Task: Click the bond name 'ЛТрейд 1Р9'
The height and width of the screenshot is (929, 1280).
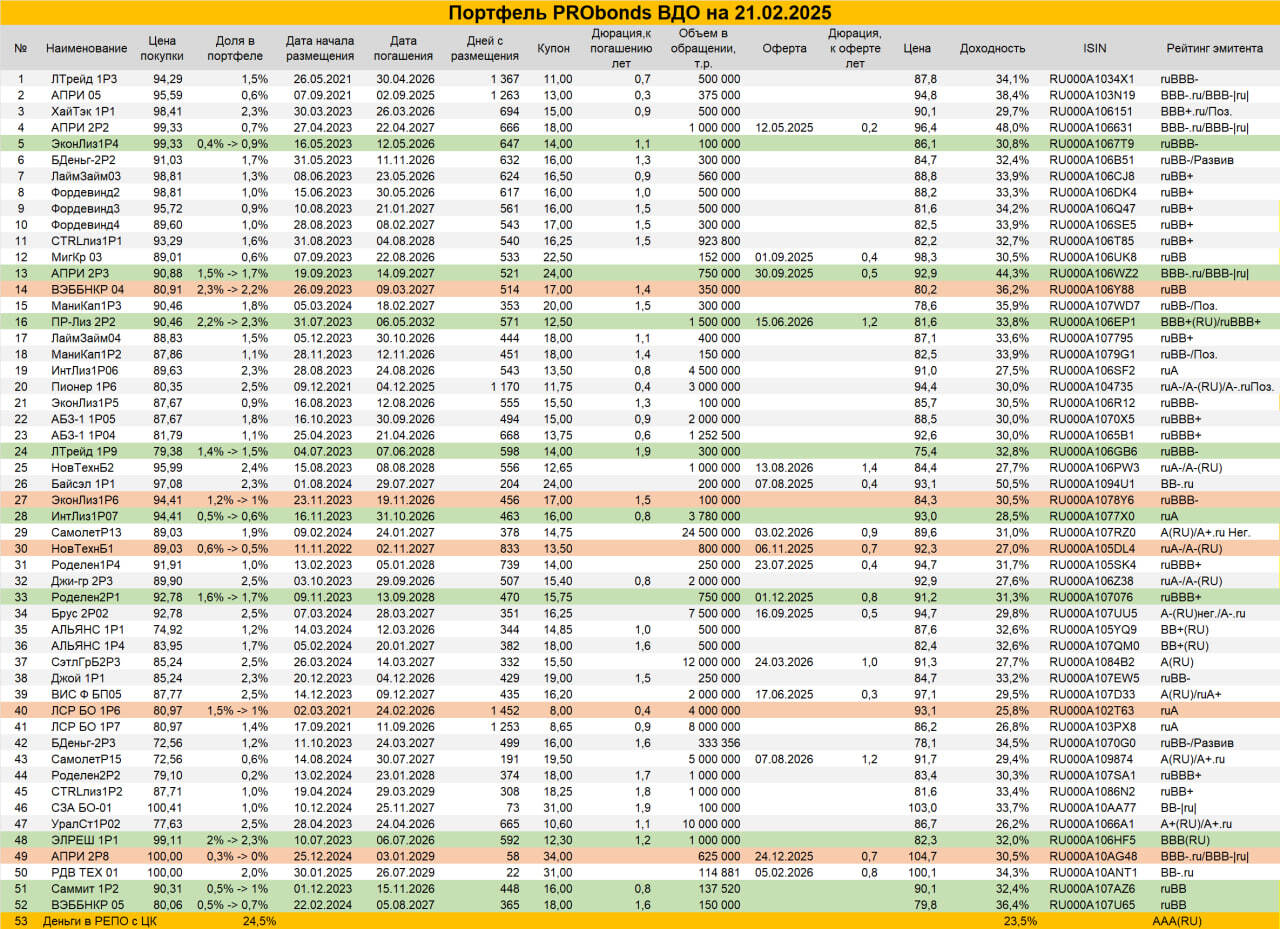Action: [83, 451]
